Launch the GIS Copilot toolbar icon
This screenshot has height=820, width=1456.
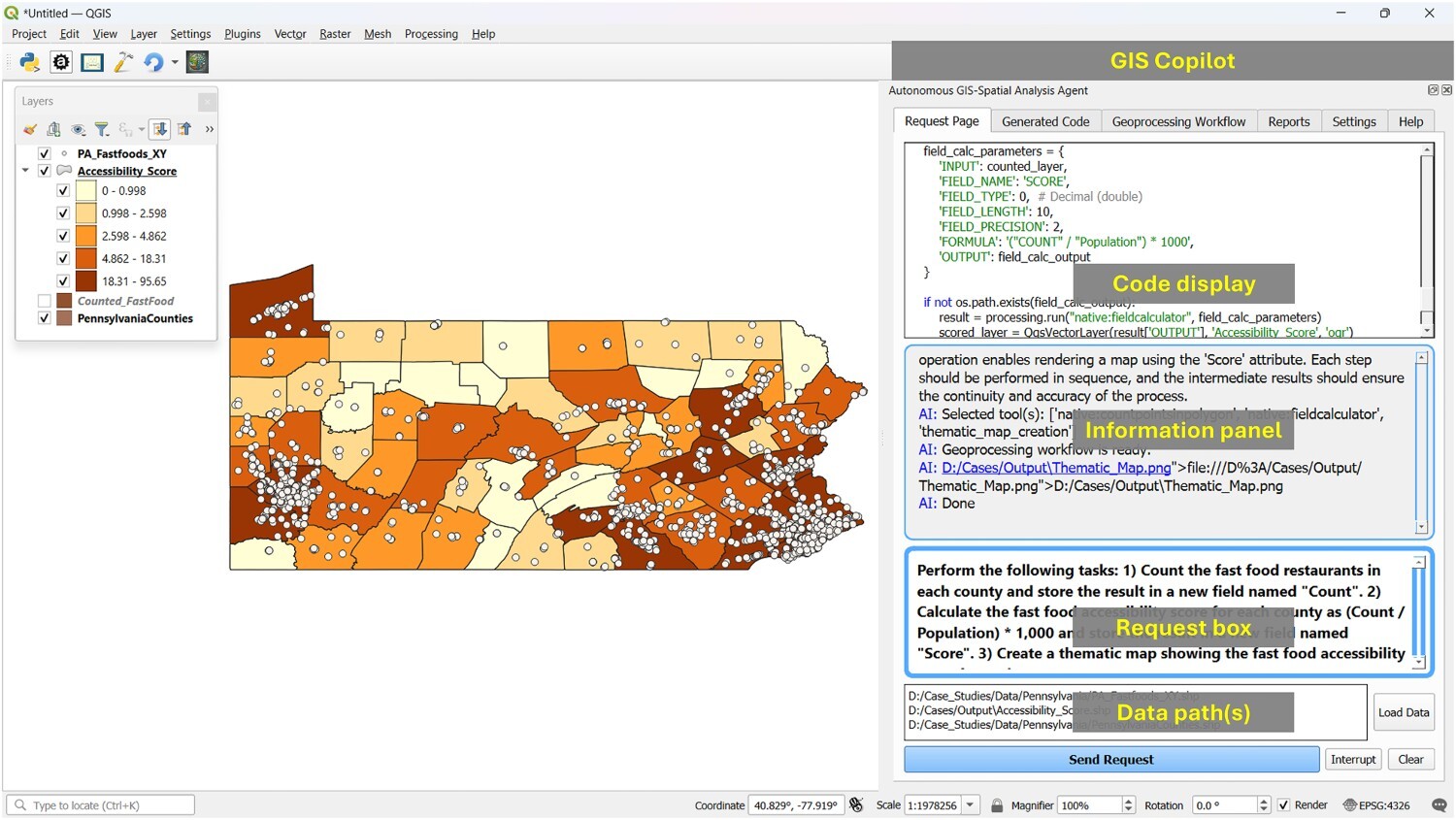pos(197,62)
